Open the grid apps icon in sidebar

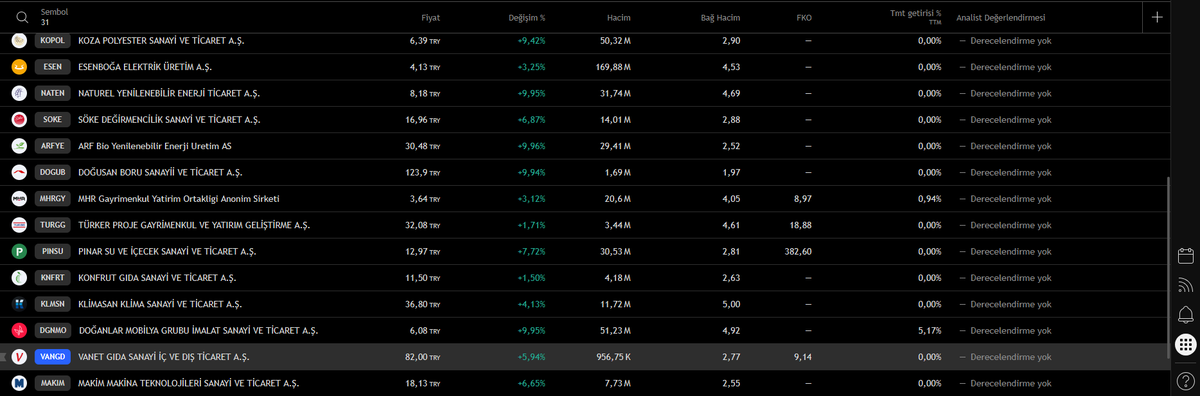click(1186, 345)
